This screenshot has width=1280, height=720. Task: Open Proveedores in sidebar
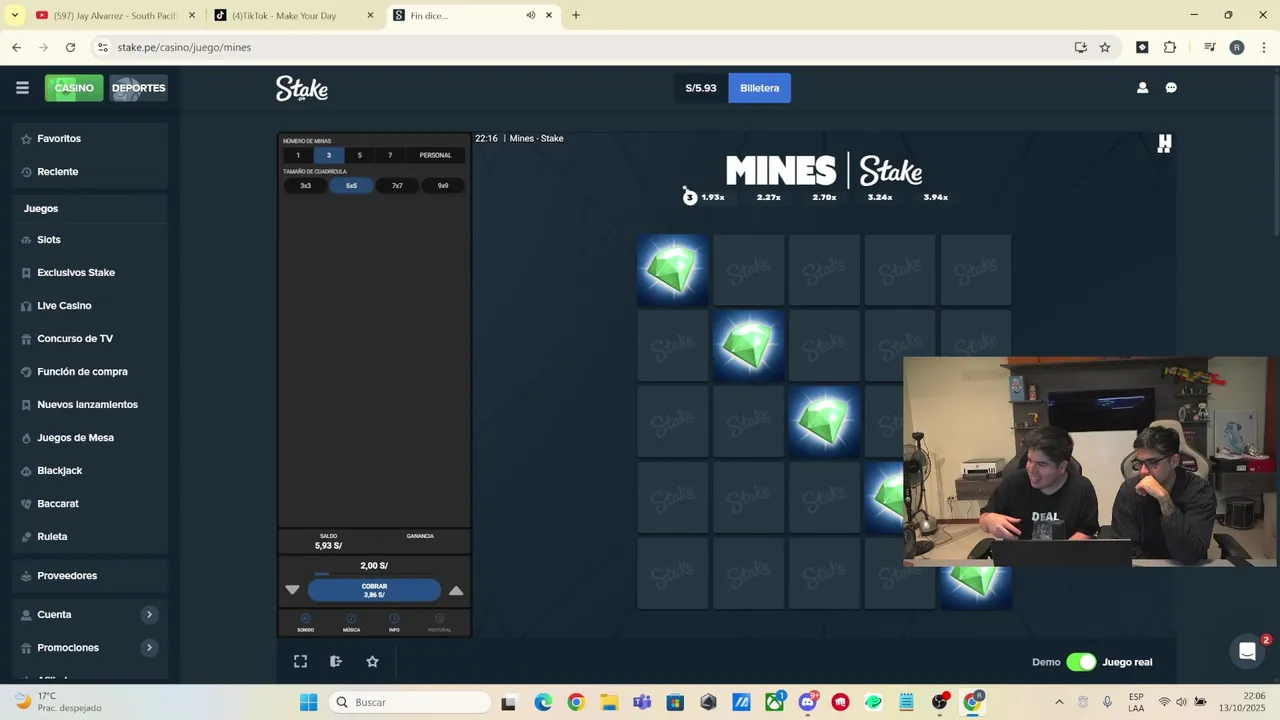67,576
